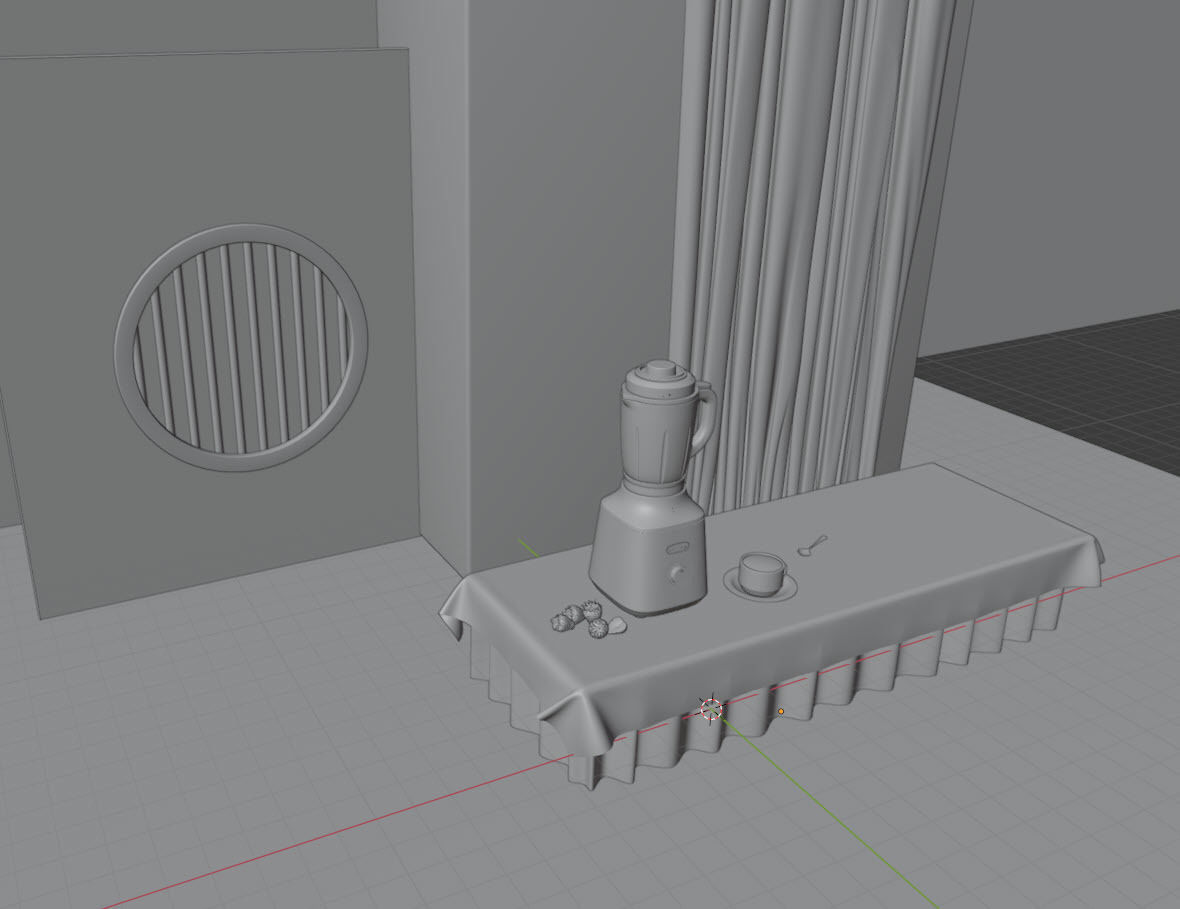The image size is (1180, 909).
Task: Select the blender model on the table
Action: point(652,489)
